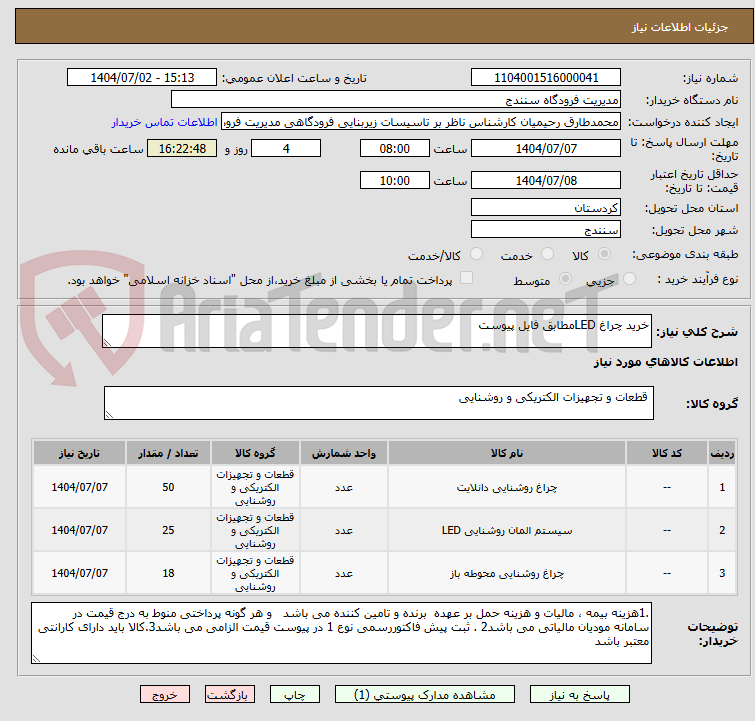Click the remaining days field showing 4

pyautogui.click(x=286, y=148)
